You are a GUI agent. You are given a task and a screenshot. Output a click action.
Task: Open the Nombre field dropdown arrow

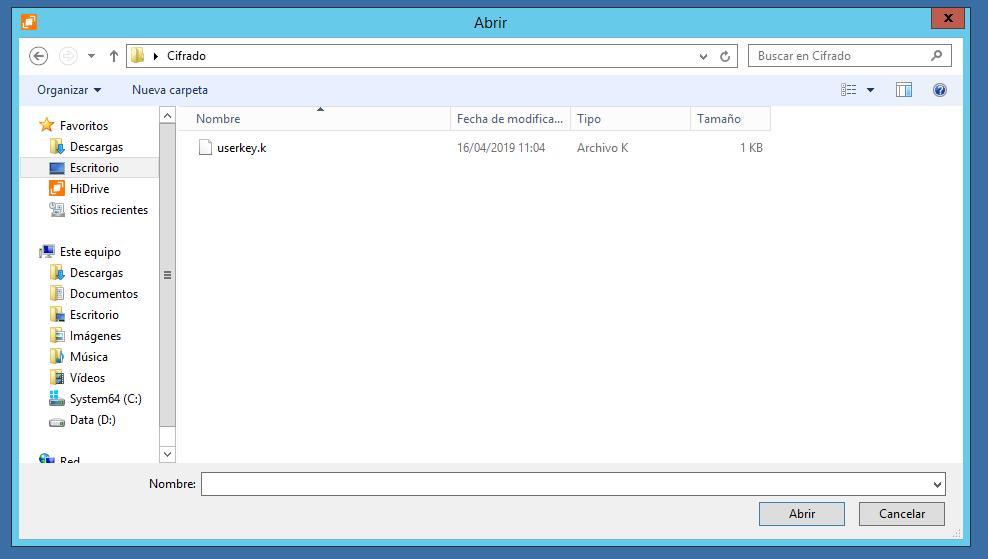[x=938, y=484]
